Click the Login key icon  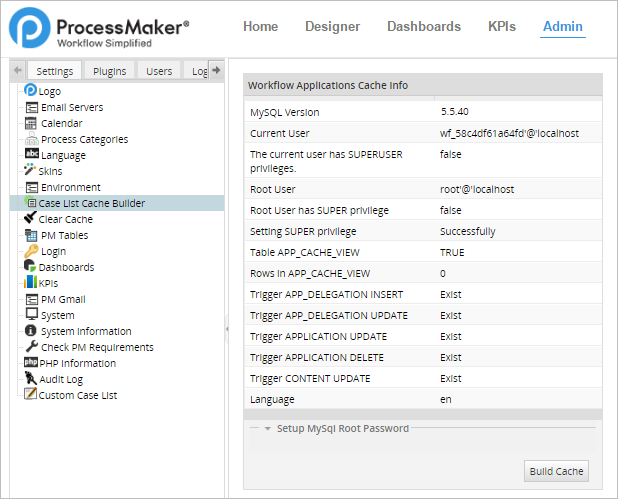point(31,251)
